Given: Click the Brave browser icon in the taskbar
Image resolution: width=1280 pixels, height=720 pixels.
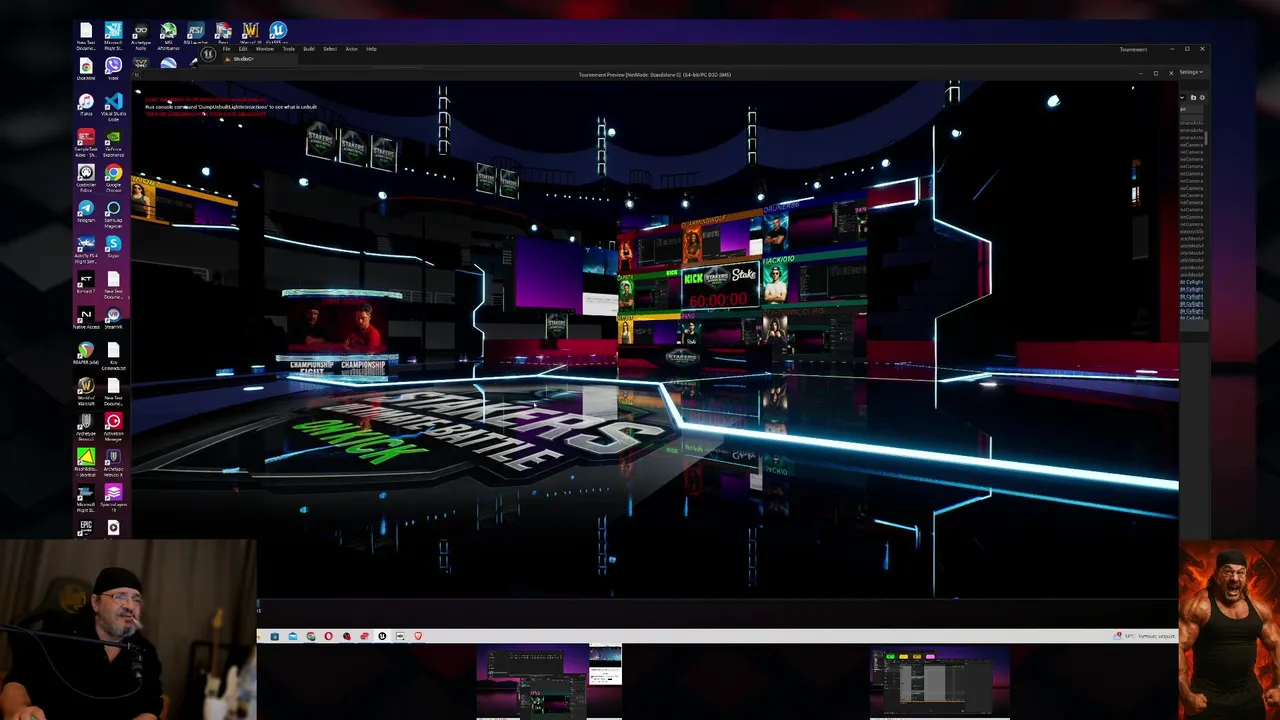Looking at the screenshot, I should 418,636.
